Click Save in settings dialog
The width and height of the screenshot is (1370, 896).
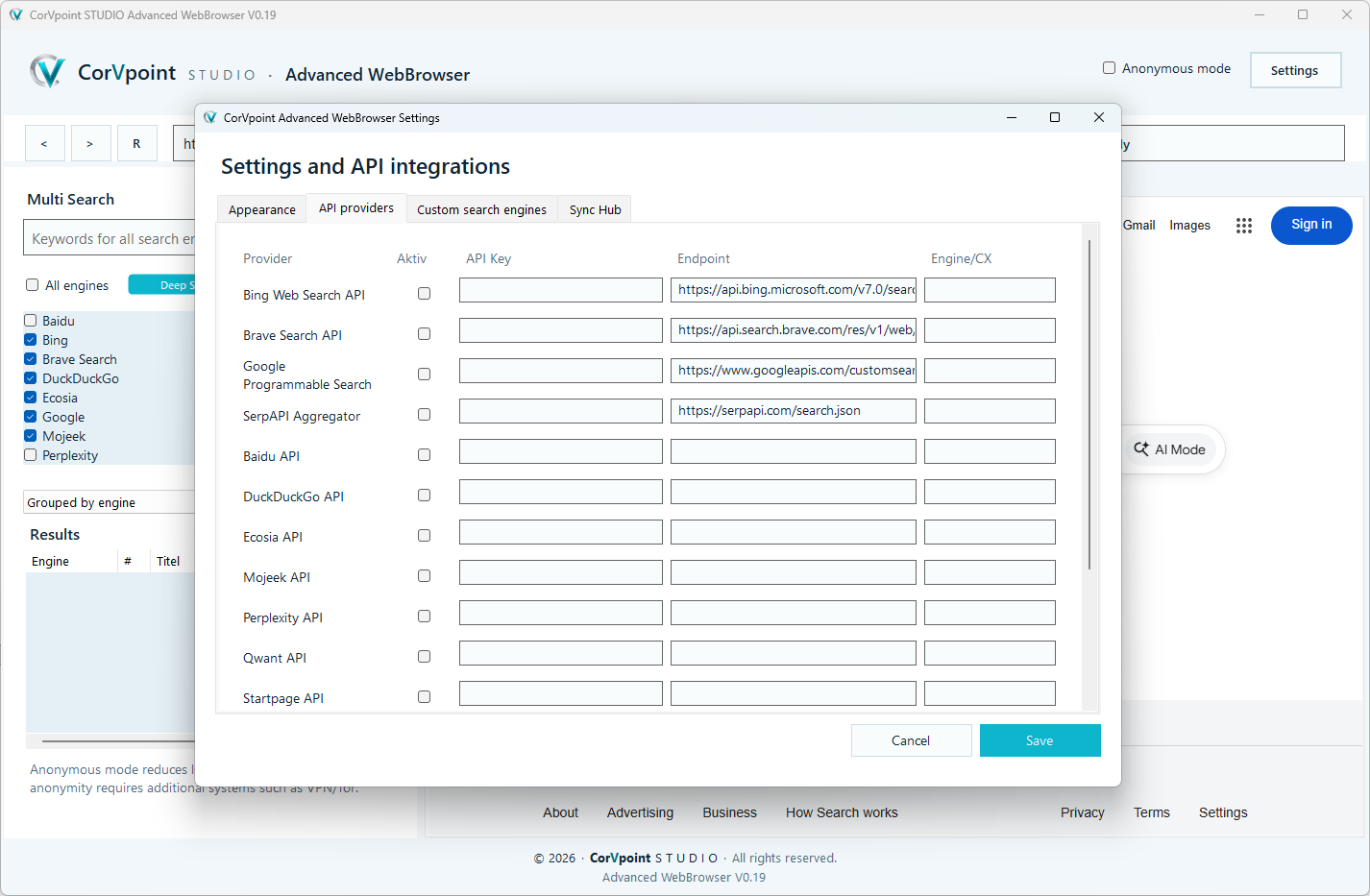[x=1040, y=740]
